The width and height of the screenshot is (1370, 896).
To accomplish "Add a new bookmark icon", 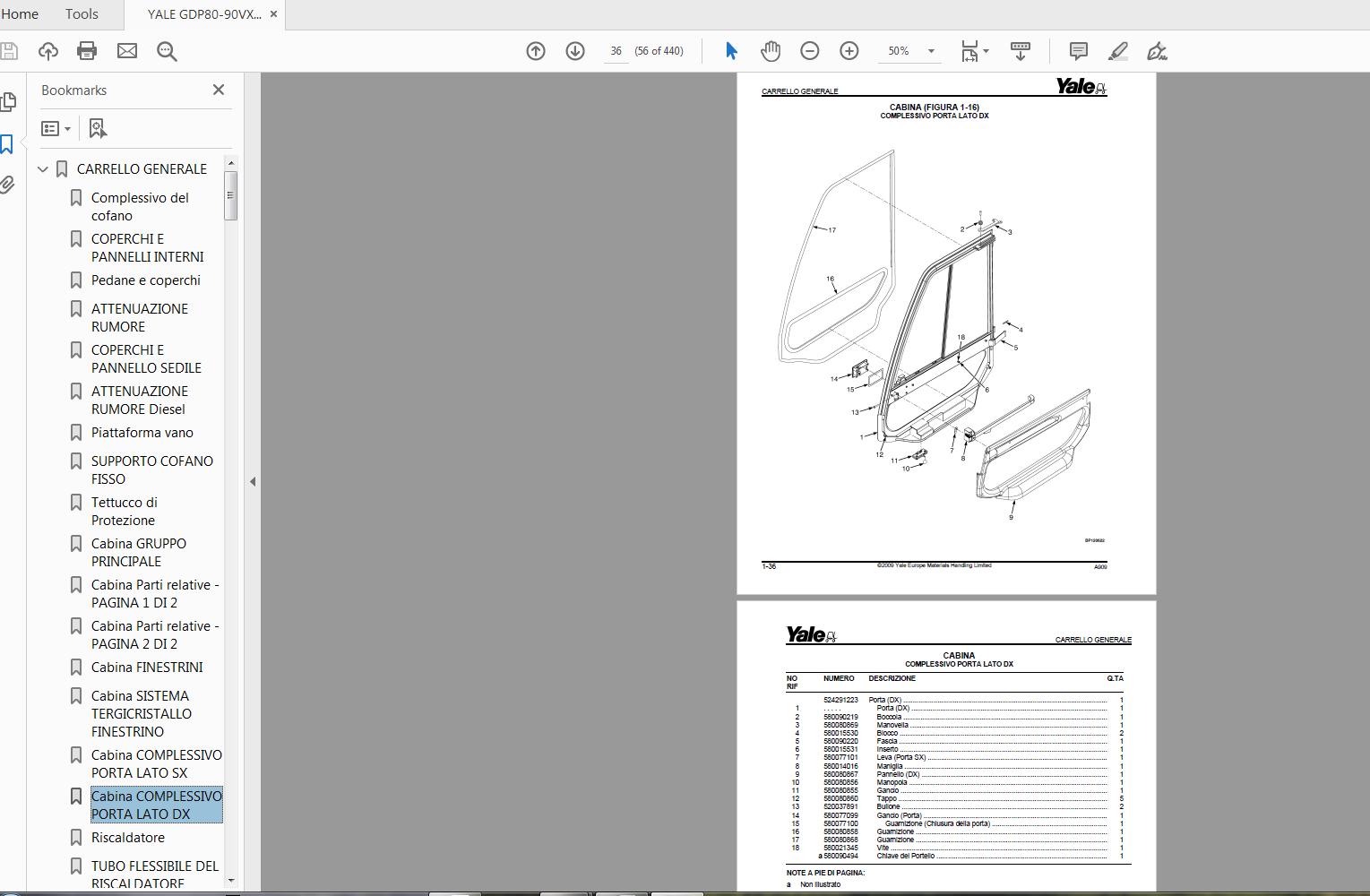I will tap(99, 128).
